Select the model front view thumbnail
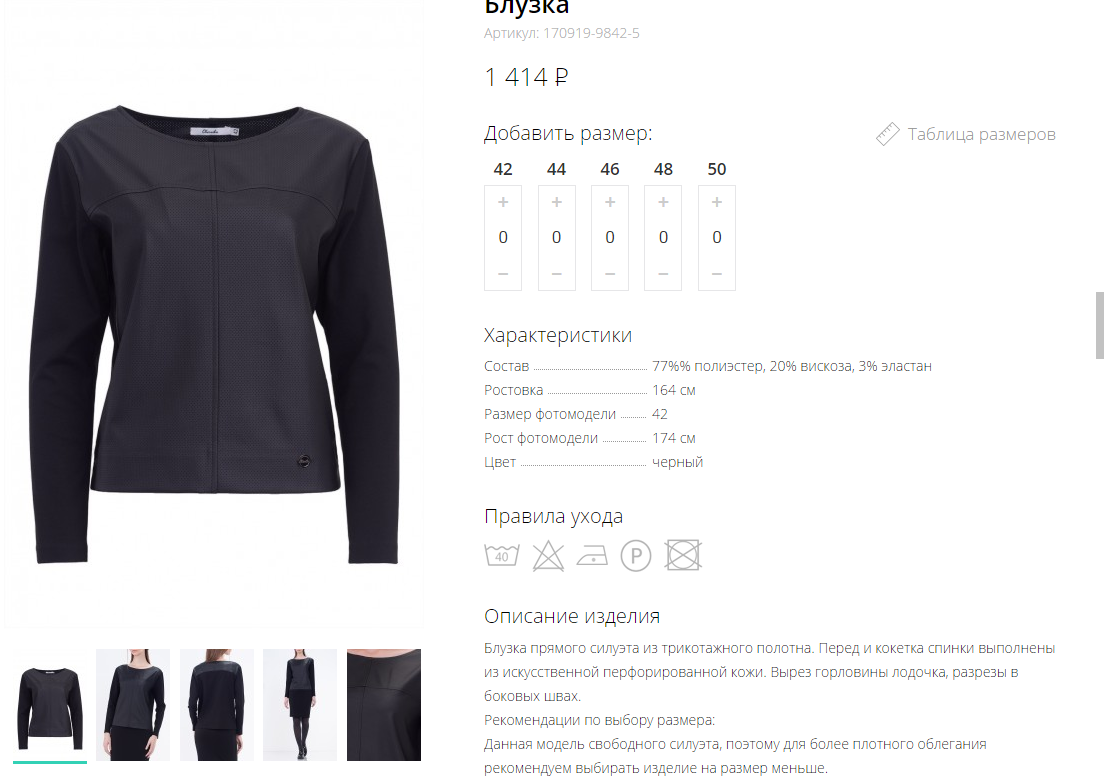1104x784 pixels. (133, 704)
